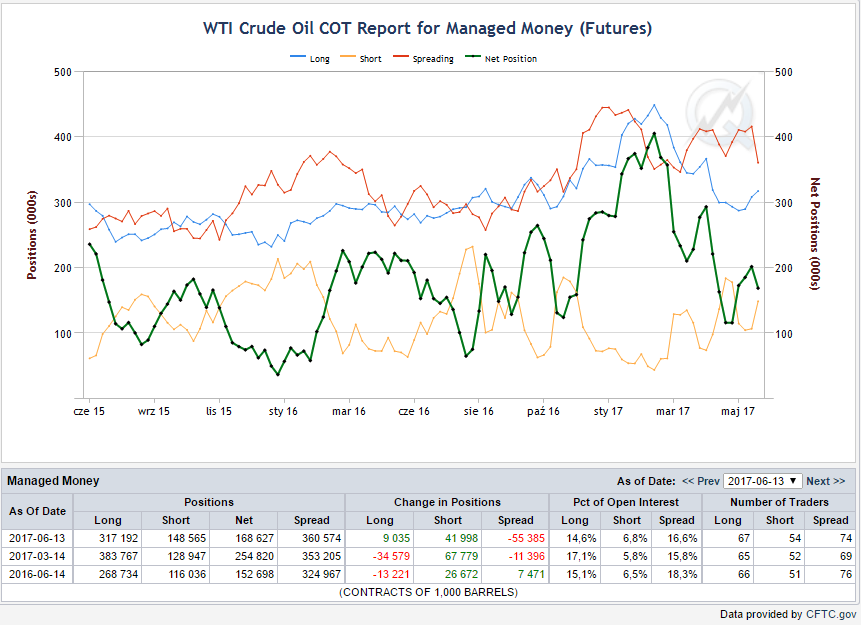The height and width of the screenshot is (626, 861).
Task: Click the Number of Traders header
Action: tap(779, 502)
